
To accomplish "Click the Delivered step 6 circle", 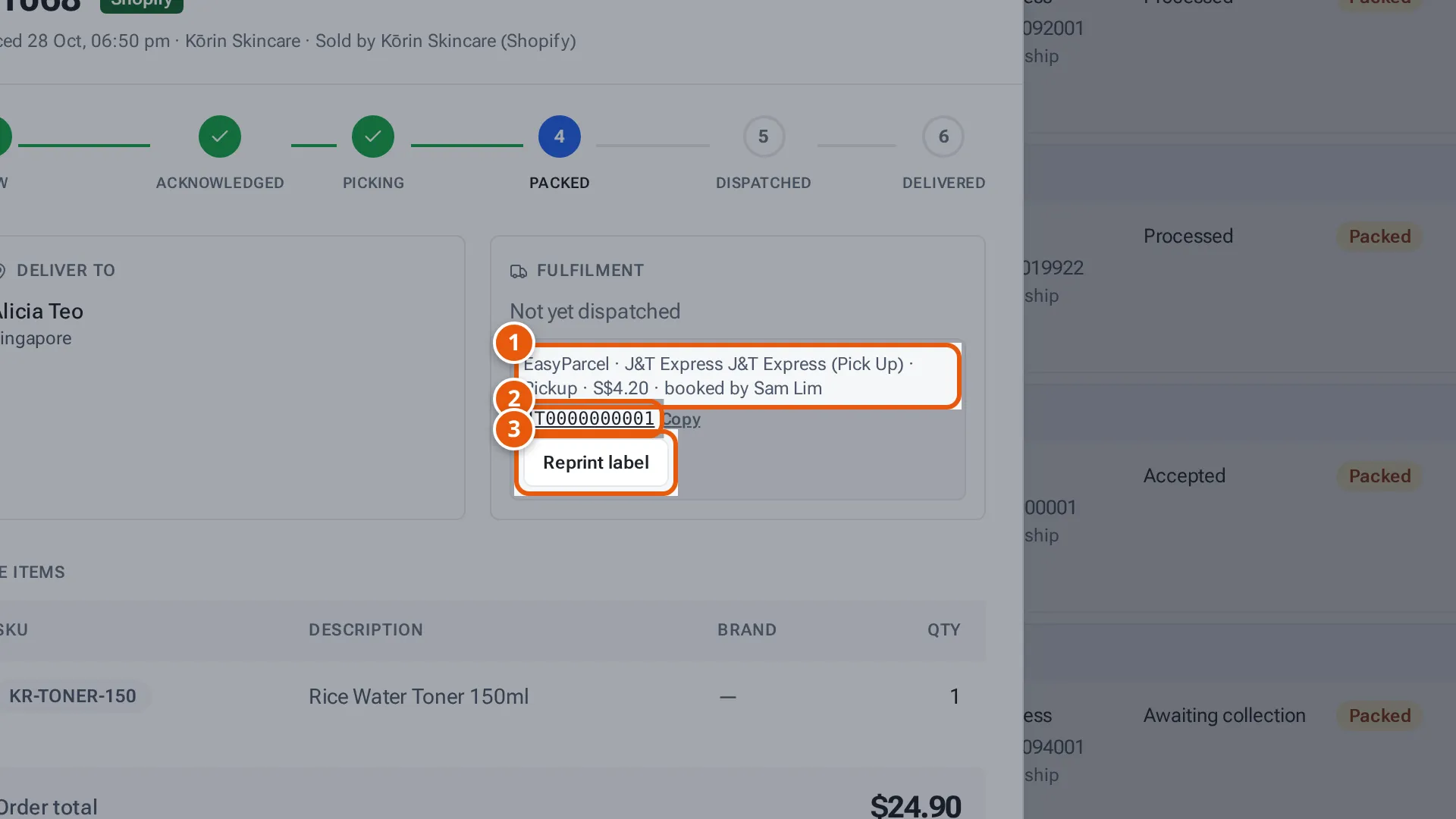I will pos(943,136).
